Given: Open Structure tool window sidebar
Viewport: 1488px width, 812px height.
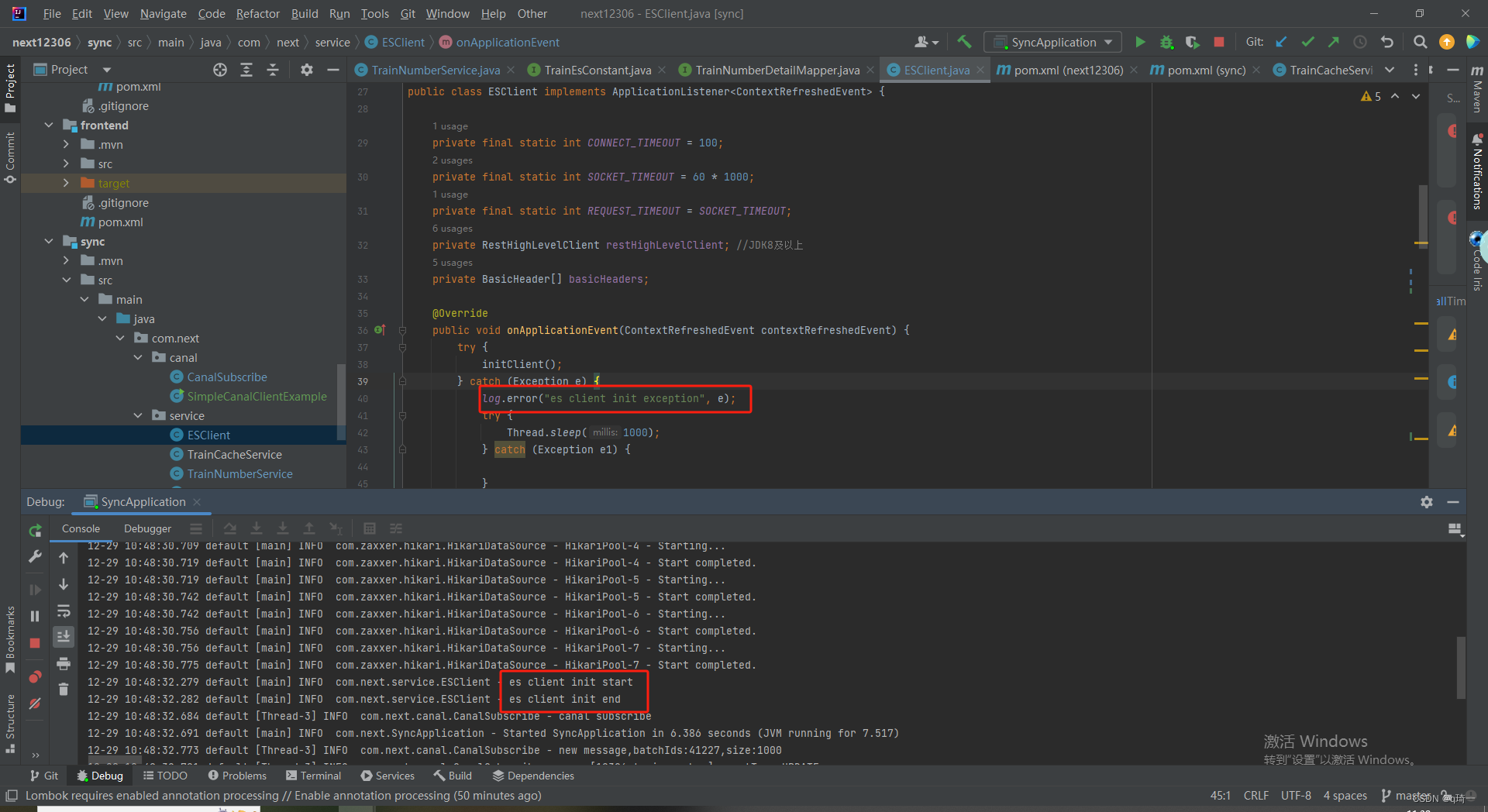Looking at the screenshot, I should click(x=10, y=724).
